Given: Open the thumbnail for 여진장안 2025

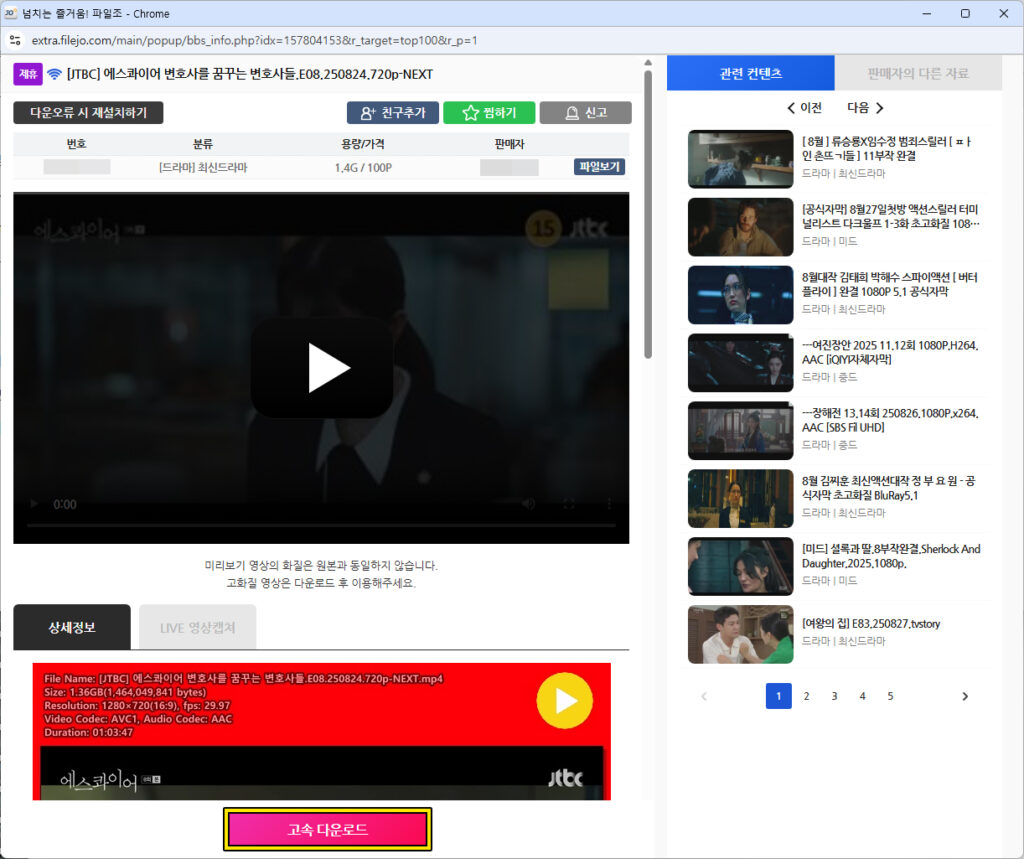Looking at the screenshot, I should [741, 363].
